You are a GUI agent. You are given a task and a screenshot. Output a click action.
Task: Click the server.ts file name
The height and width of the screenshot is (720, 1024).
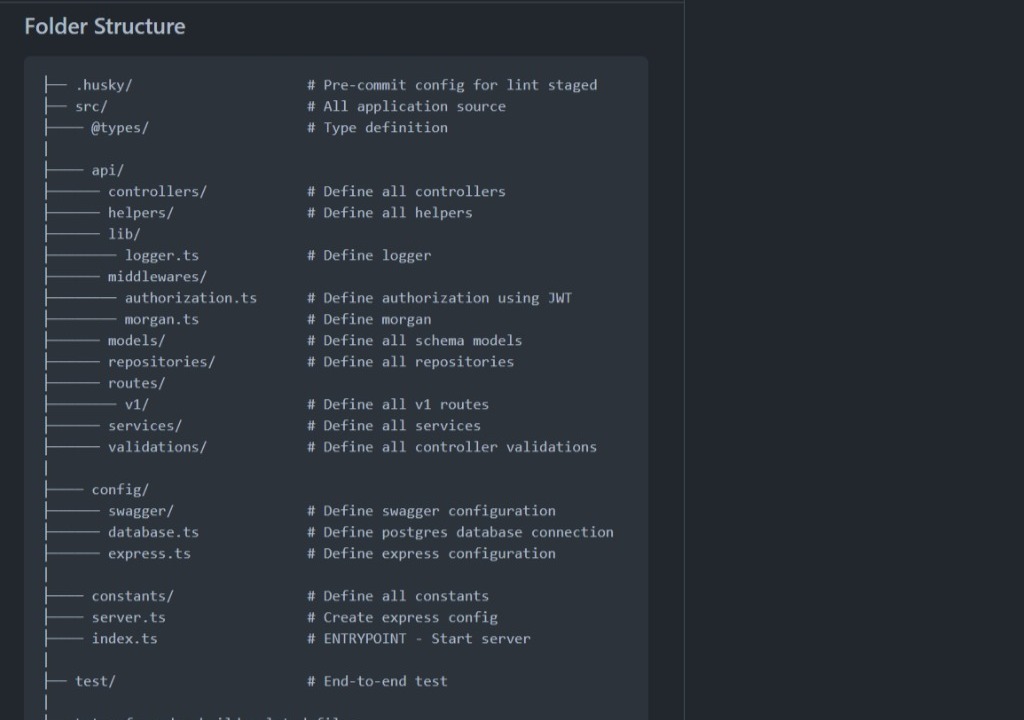pos(129,617)
